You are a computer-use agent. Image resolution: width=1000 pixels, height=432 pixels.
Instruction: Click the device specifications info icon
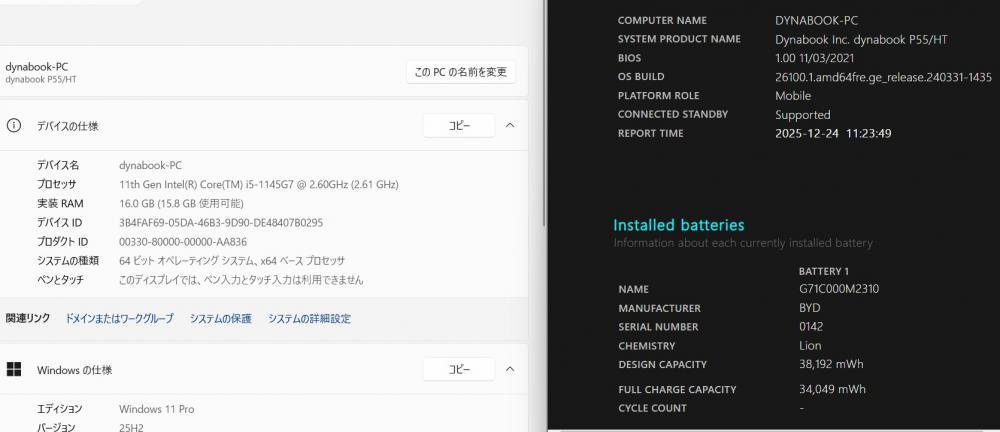13,126
